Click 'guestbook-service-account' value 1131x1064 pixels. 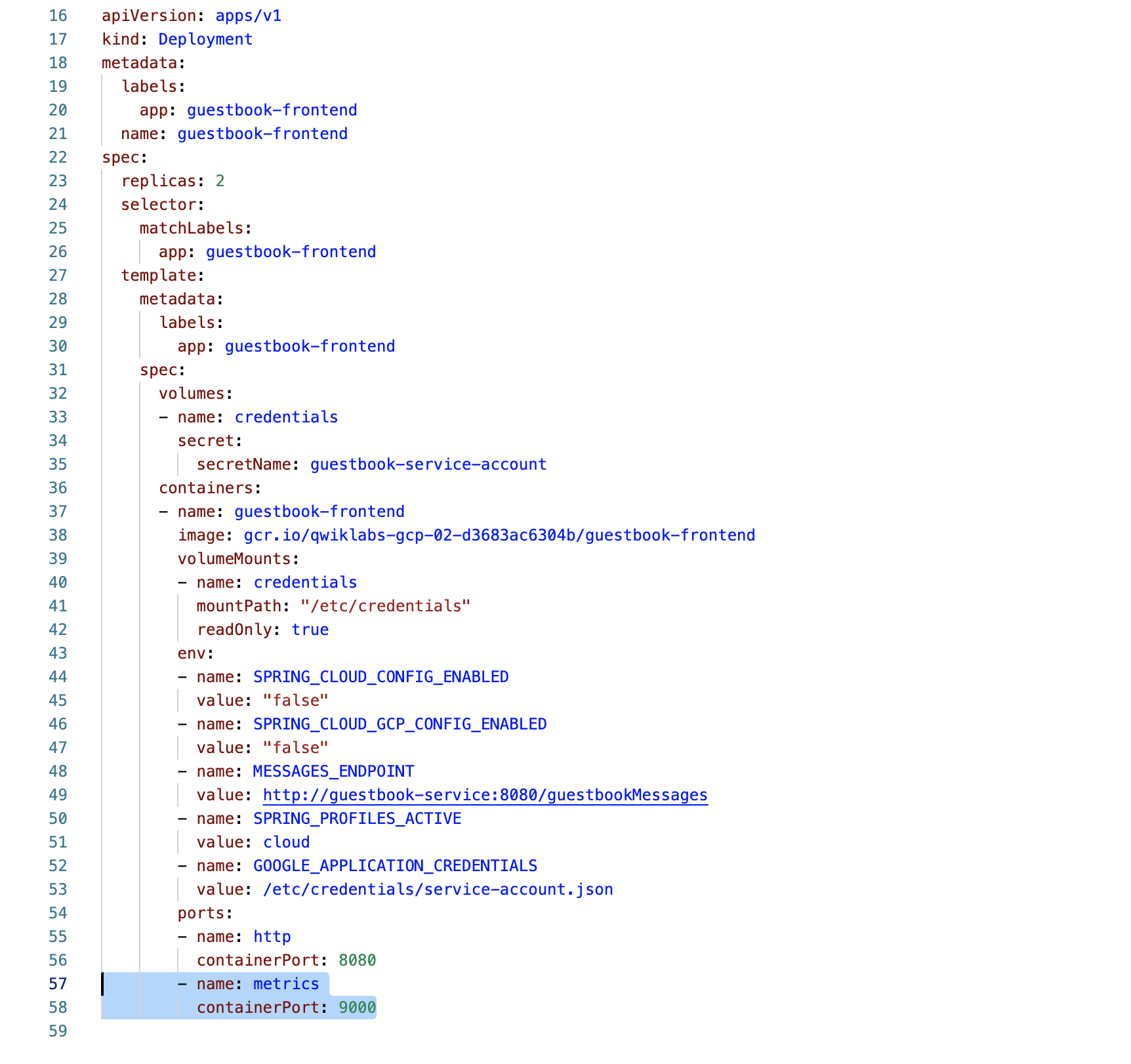pos(428,464)
